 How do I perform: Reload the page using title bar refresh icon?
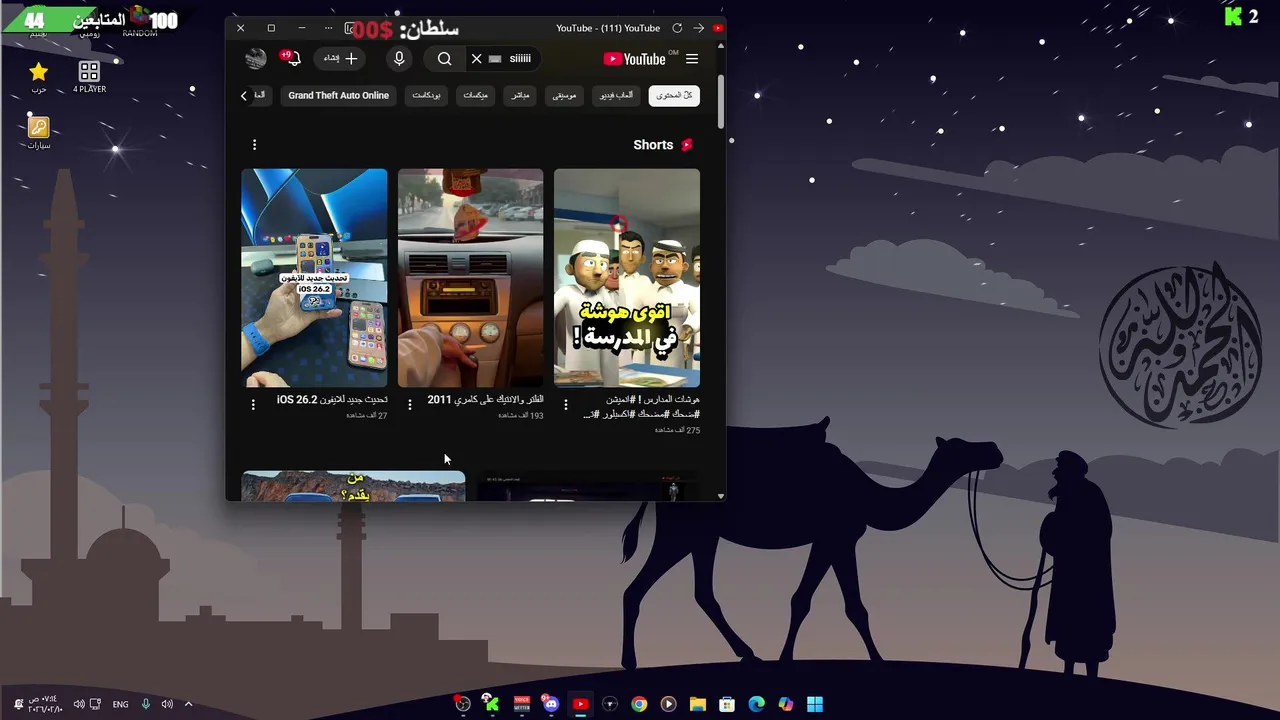click(677, 28)
